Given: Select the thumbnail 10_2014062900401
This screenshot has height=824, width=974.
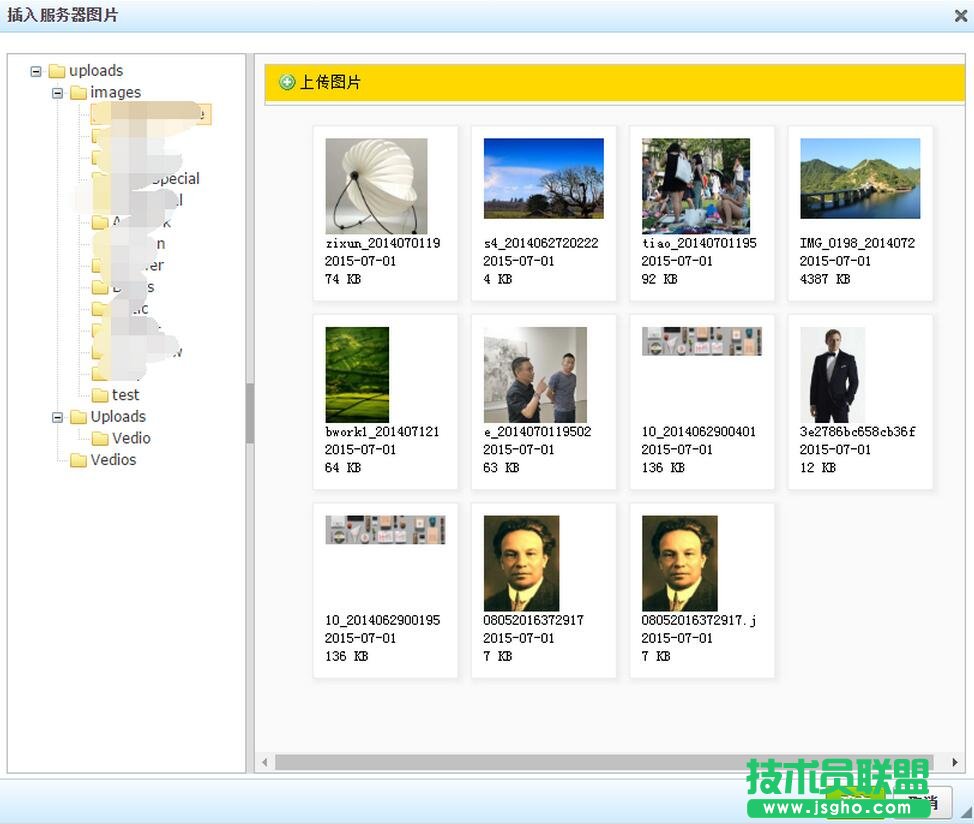Looking at the screenshot, I should point(702,342).
